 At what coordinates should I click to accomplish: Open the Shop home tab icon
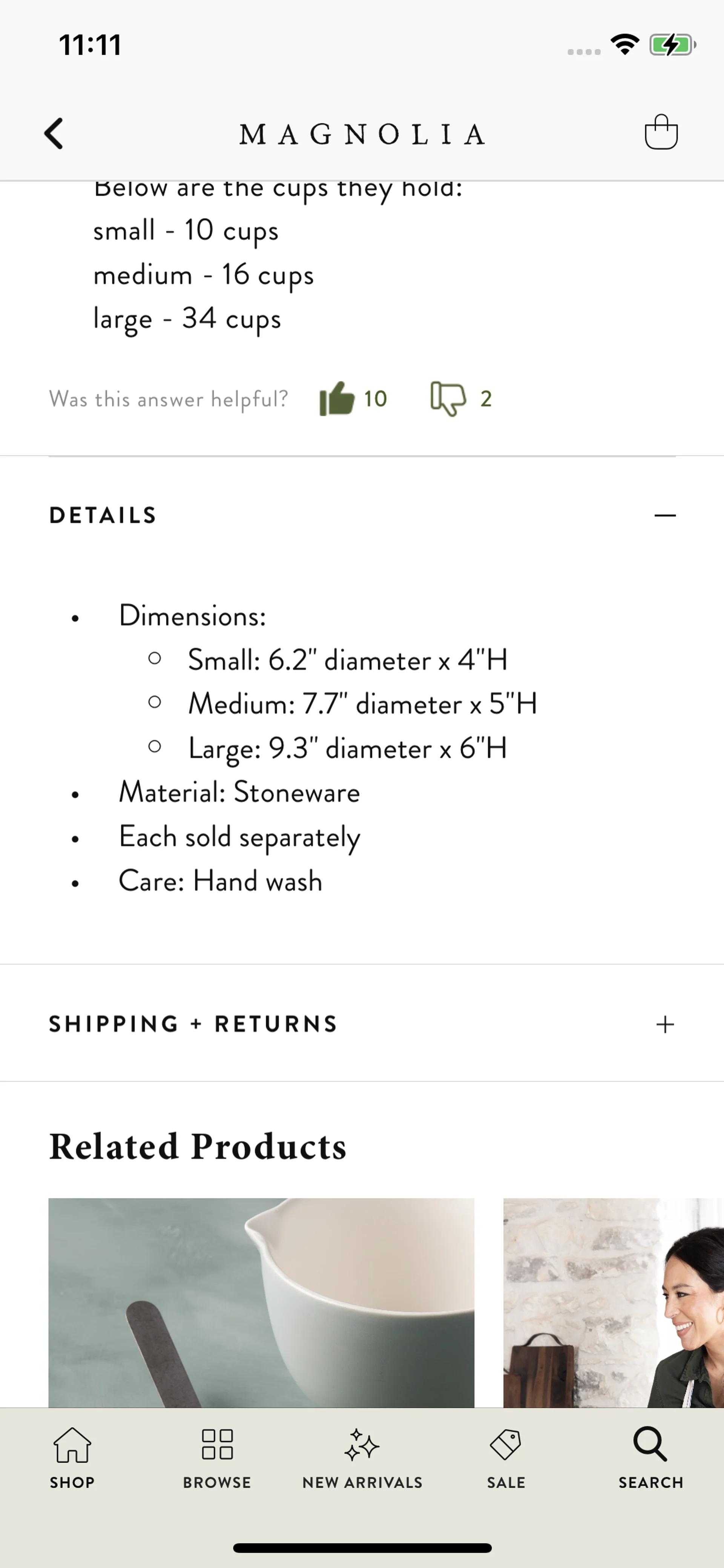click(72, 1445)
